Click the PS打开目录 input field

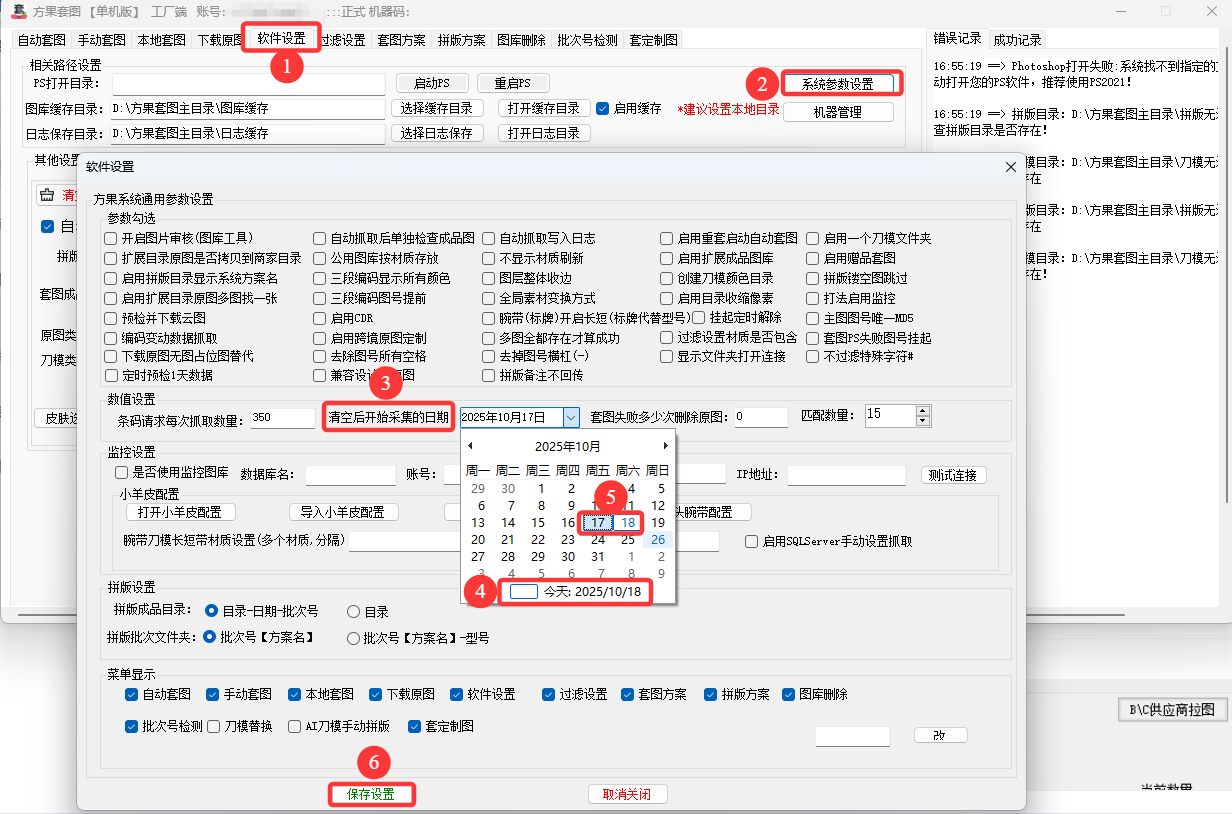coord(248,83)
